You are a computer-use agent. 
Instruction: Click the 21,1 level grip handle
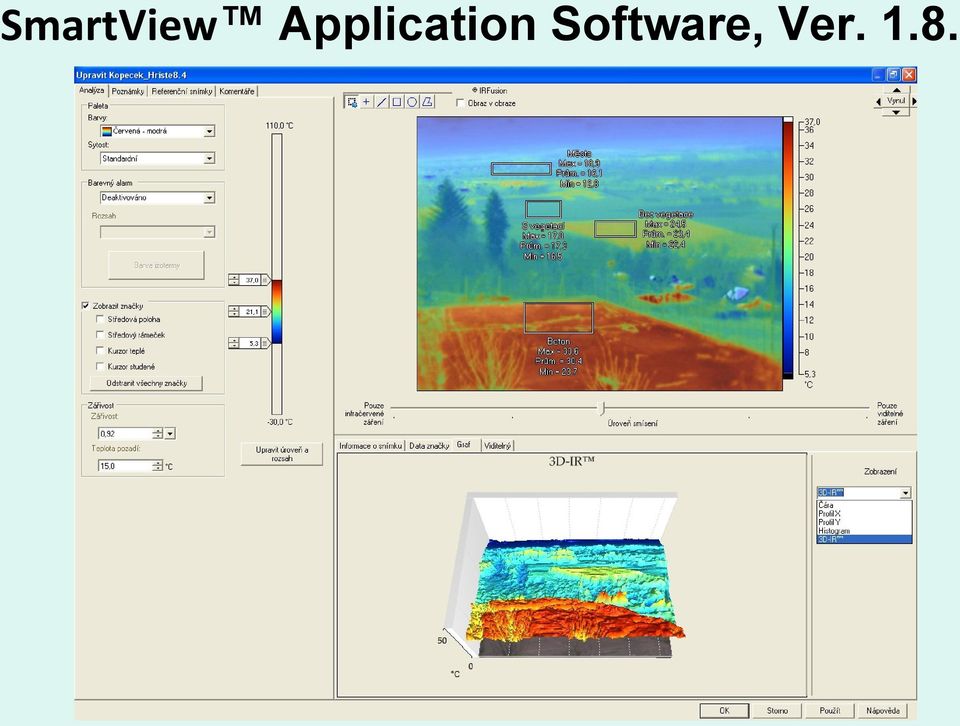[x=266, y=312]
